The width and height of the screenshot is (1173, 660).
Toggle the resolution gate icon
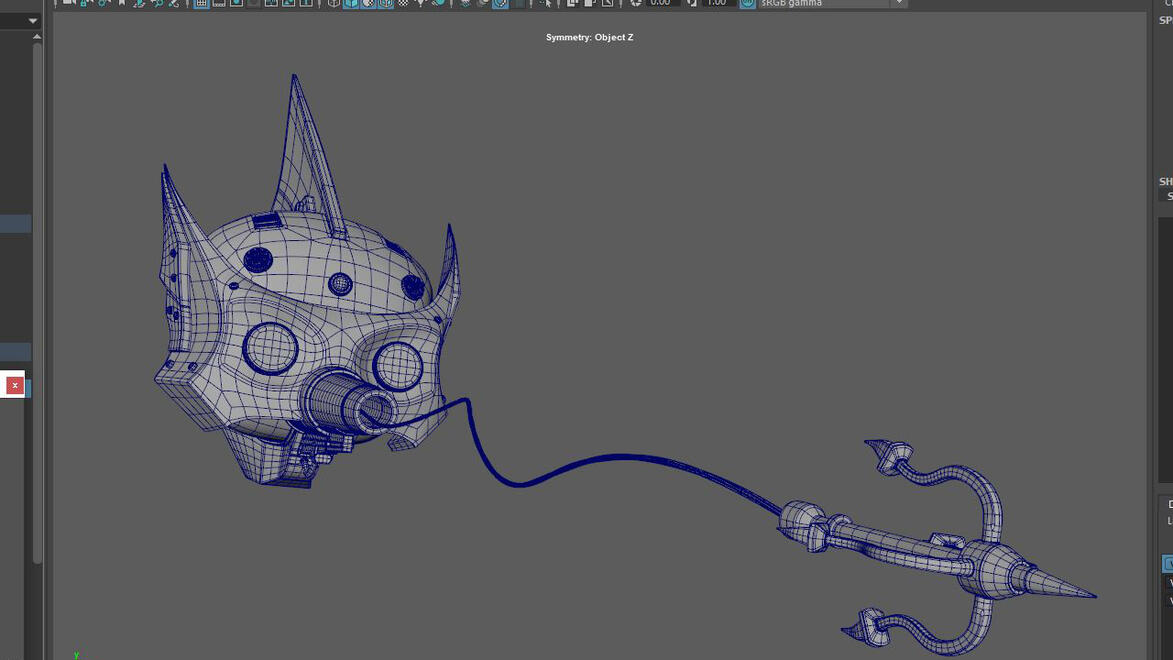236,3
